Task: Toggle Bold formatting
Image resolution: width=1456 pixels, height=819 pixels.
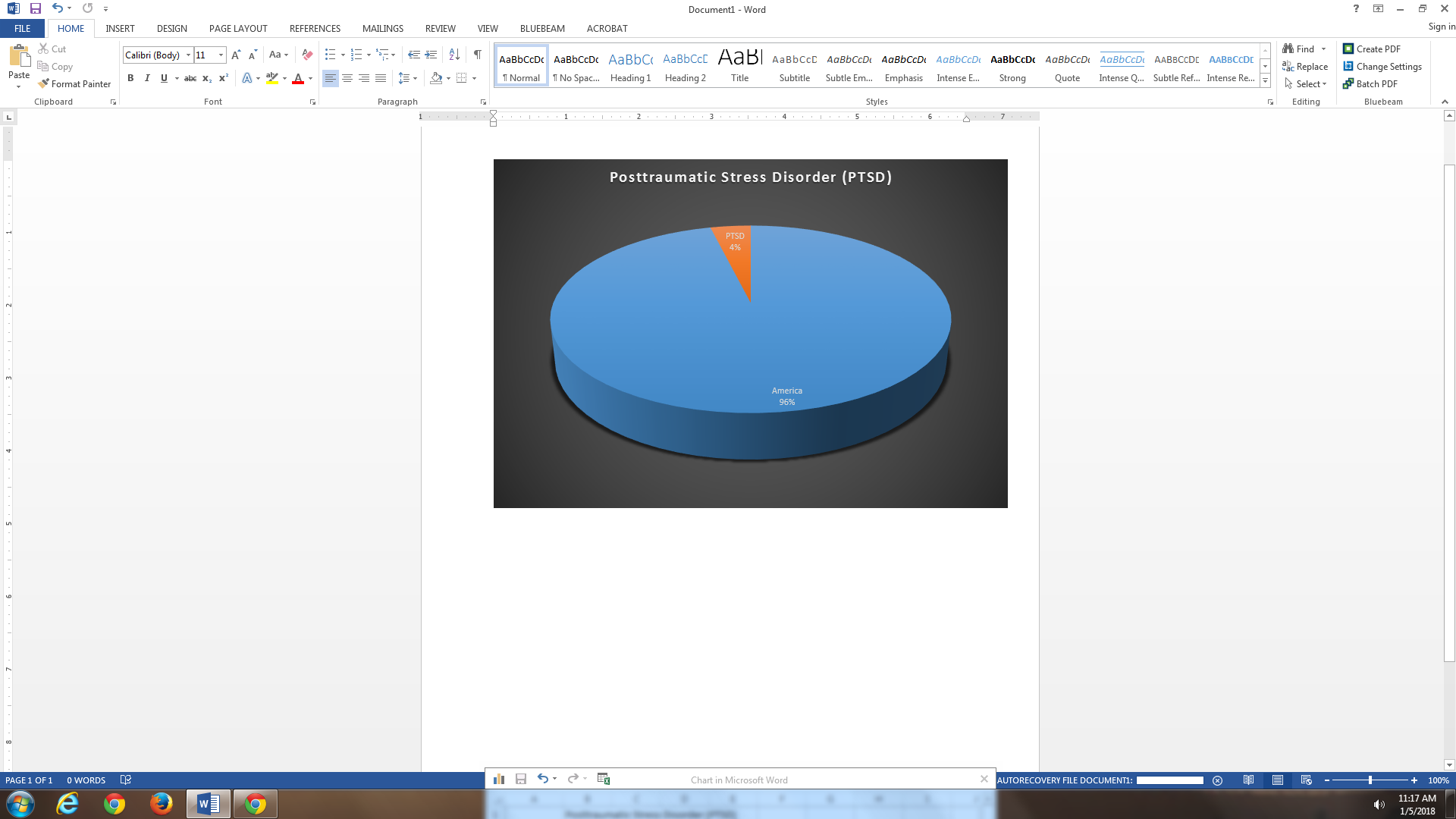Action: coord(130,78)
